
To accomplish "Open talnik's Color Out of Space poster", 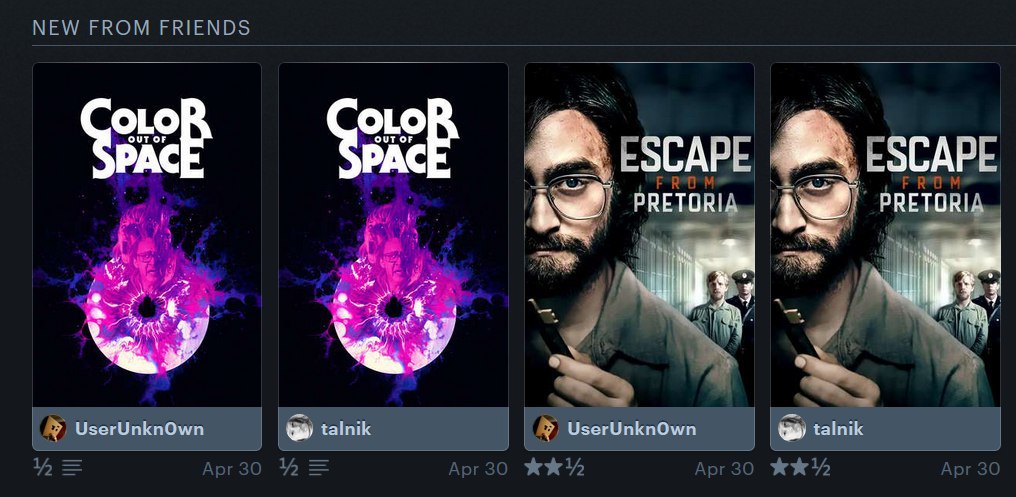I will (x=393, y=235).
